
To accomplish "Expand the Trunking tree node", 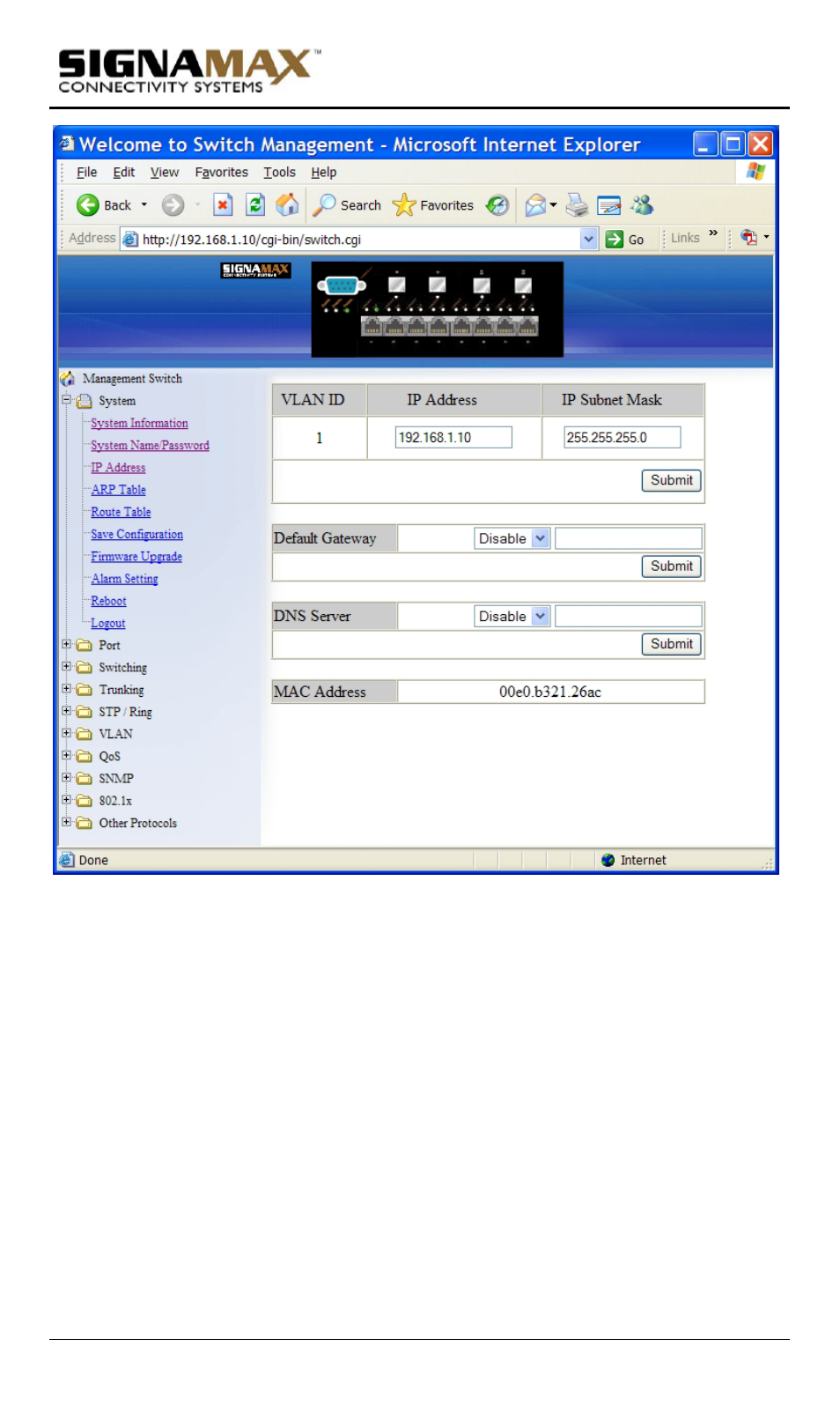I will point(66,689).
